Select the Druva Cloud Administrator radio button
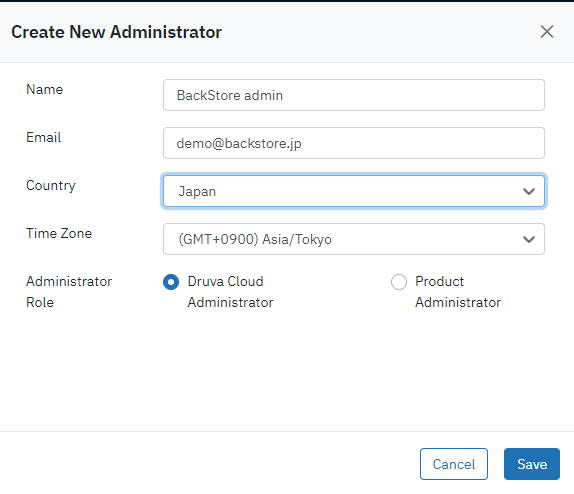The image size is (574, 494). click(x=171, y=282)
